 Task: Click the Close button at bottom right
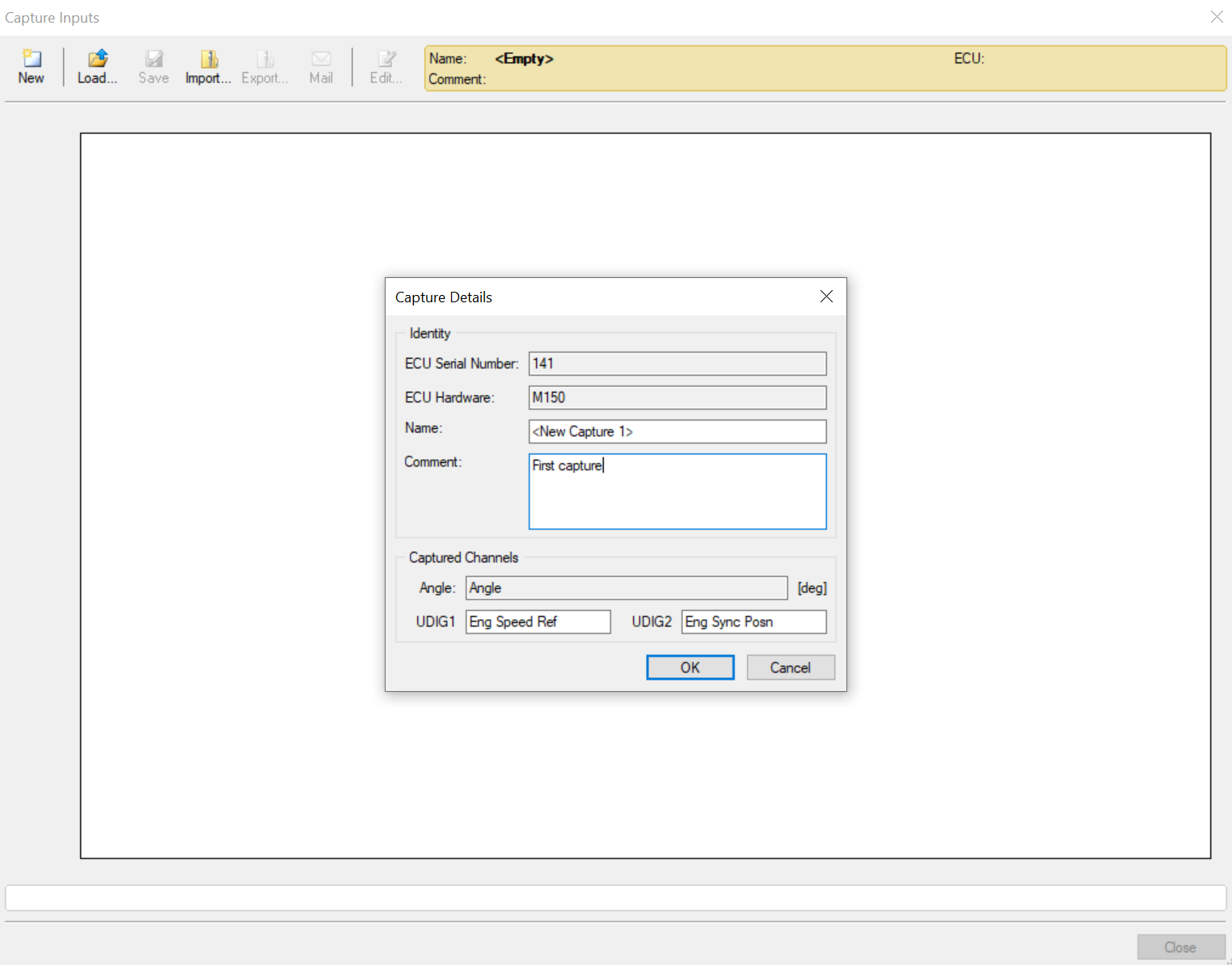(x=1179, y=947)
